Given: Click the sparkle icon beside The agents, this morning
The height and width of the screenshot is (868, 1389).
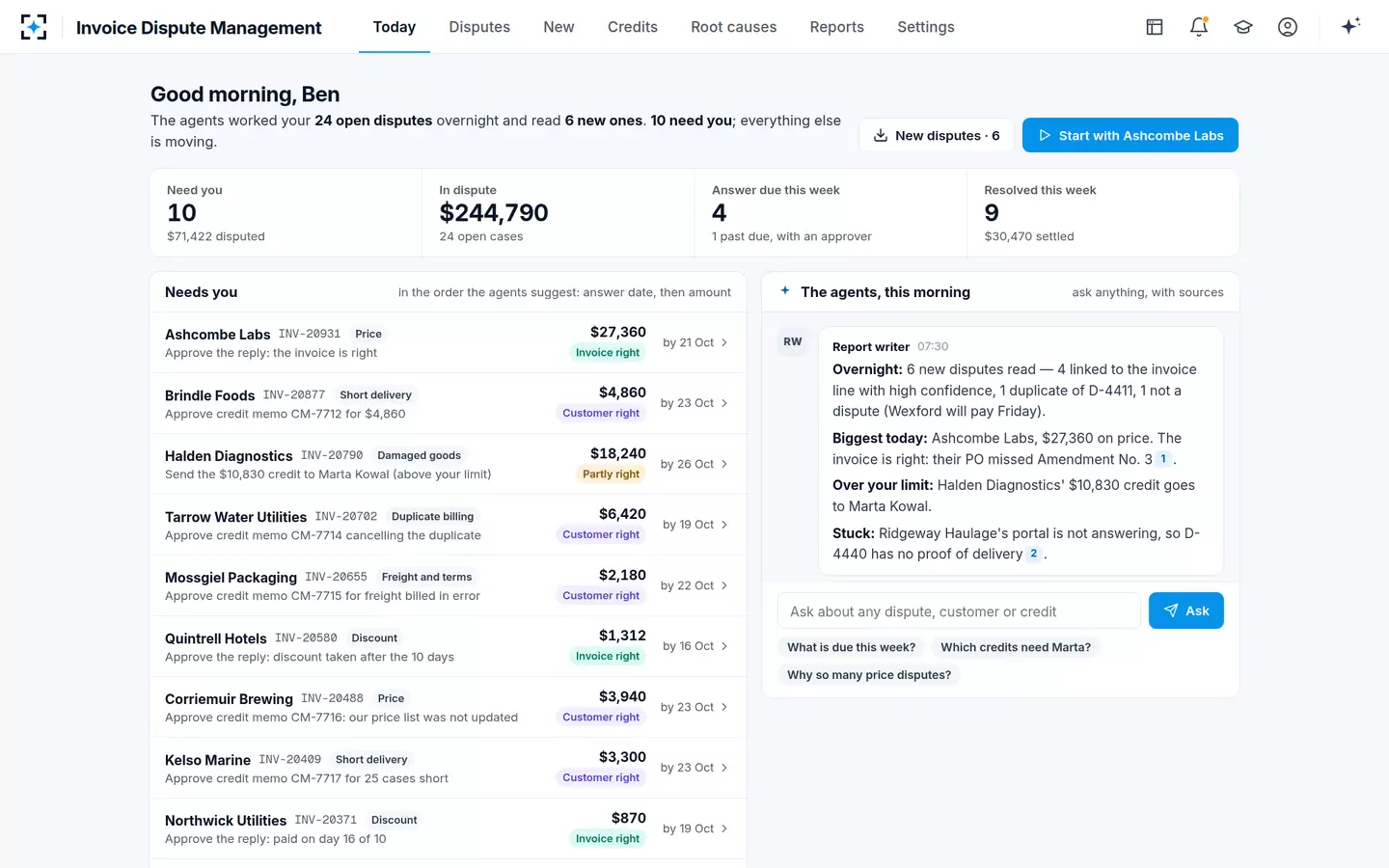Looking at the screenshot, I should (x=785, y=290).
